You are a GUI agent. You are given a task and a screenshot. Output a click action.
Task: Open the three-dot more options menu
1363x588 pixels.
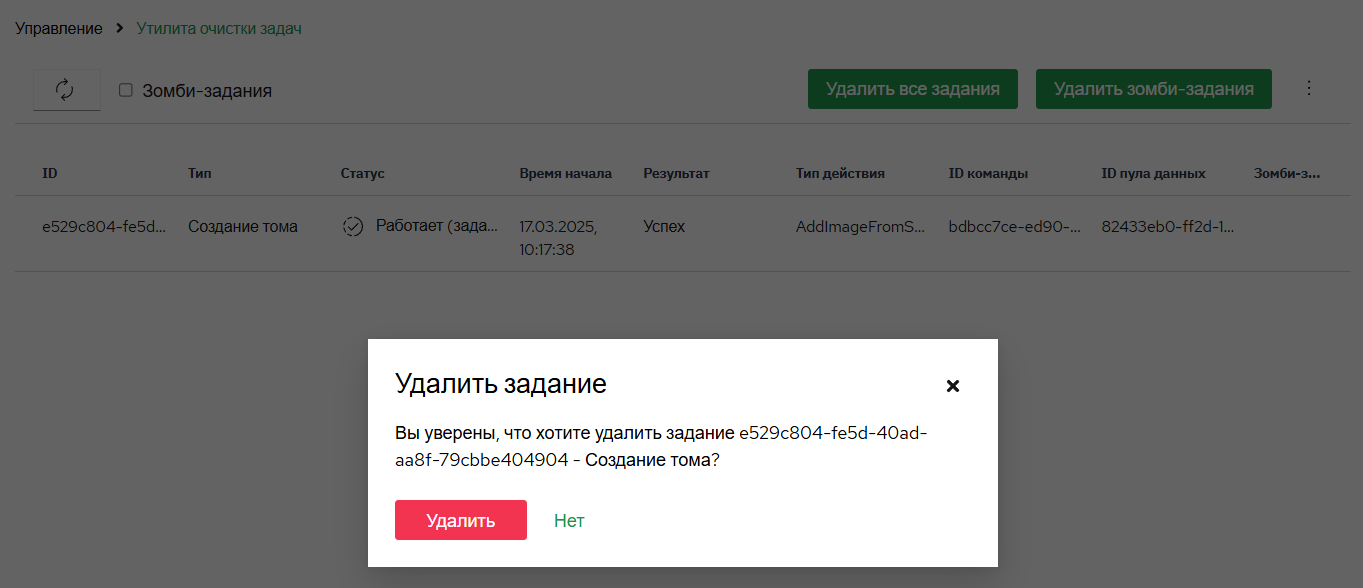[x=1309, y=88]
